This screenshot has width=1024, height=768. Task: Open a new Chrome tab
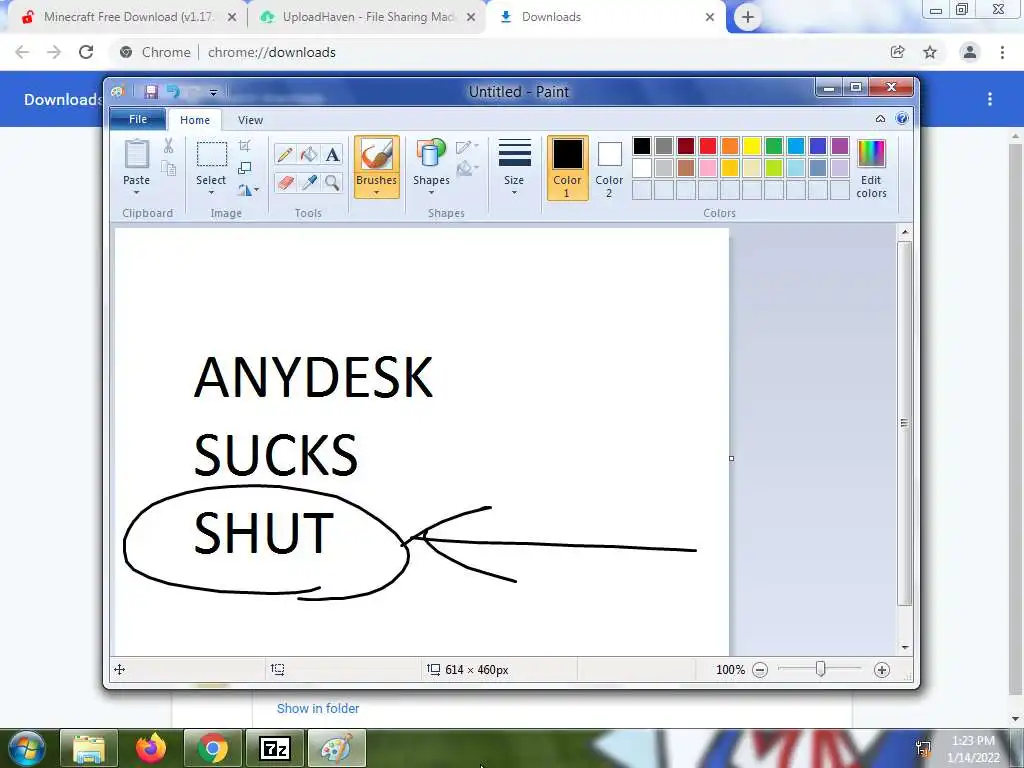pyautogui.click(x=748, y=17)
